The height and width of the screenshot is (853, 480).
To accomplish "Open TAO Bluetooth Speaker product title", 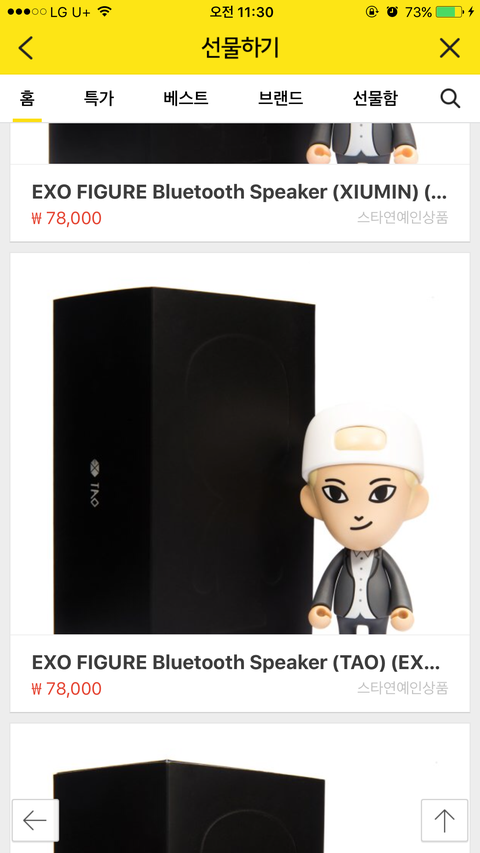I will point(236,663).
